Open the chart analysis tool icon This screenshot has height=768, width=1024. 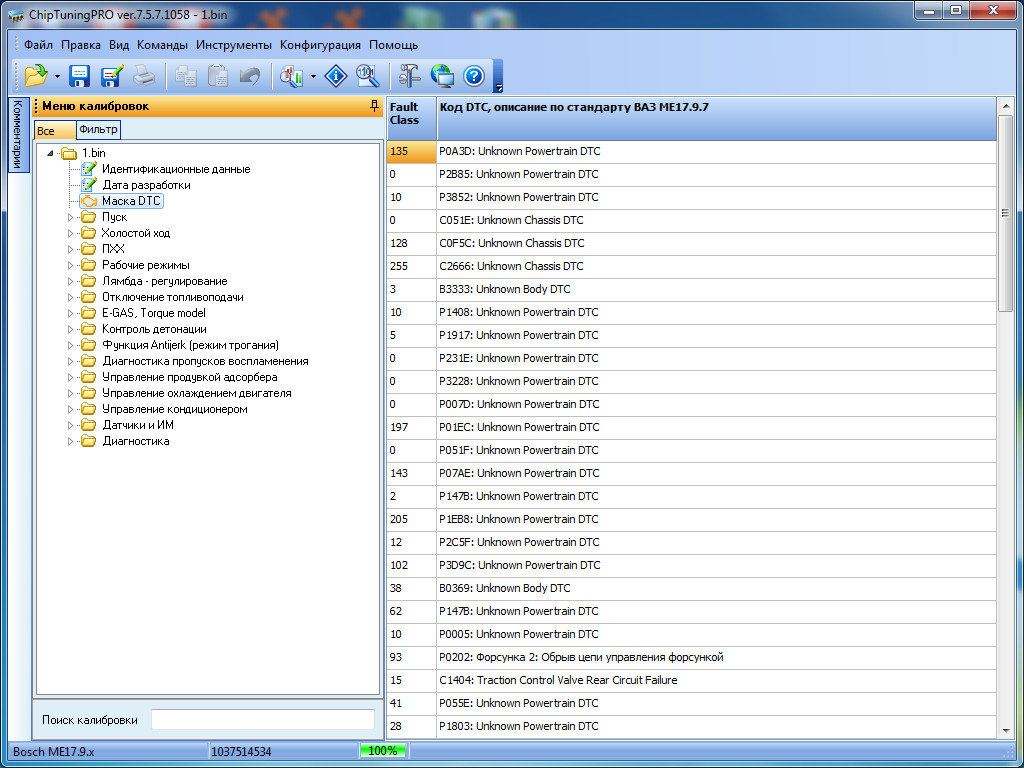click(x=292, y=75)
